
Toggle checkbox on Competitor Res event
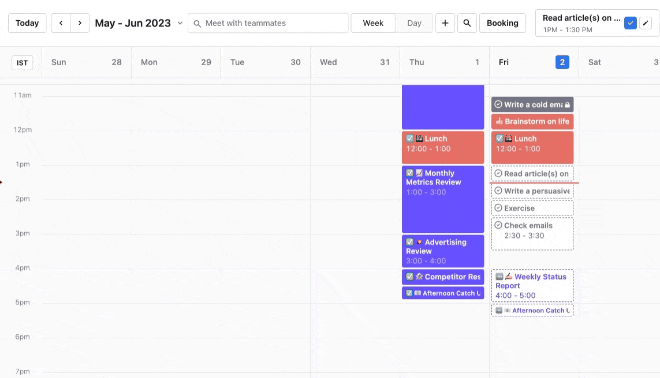(x=410, y=276)
